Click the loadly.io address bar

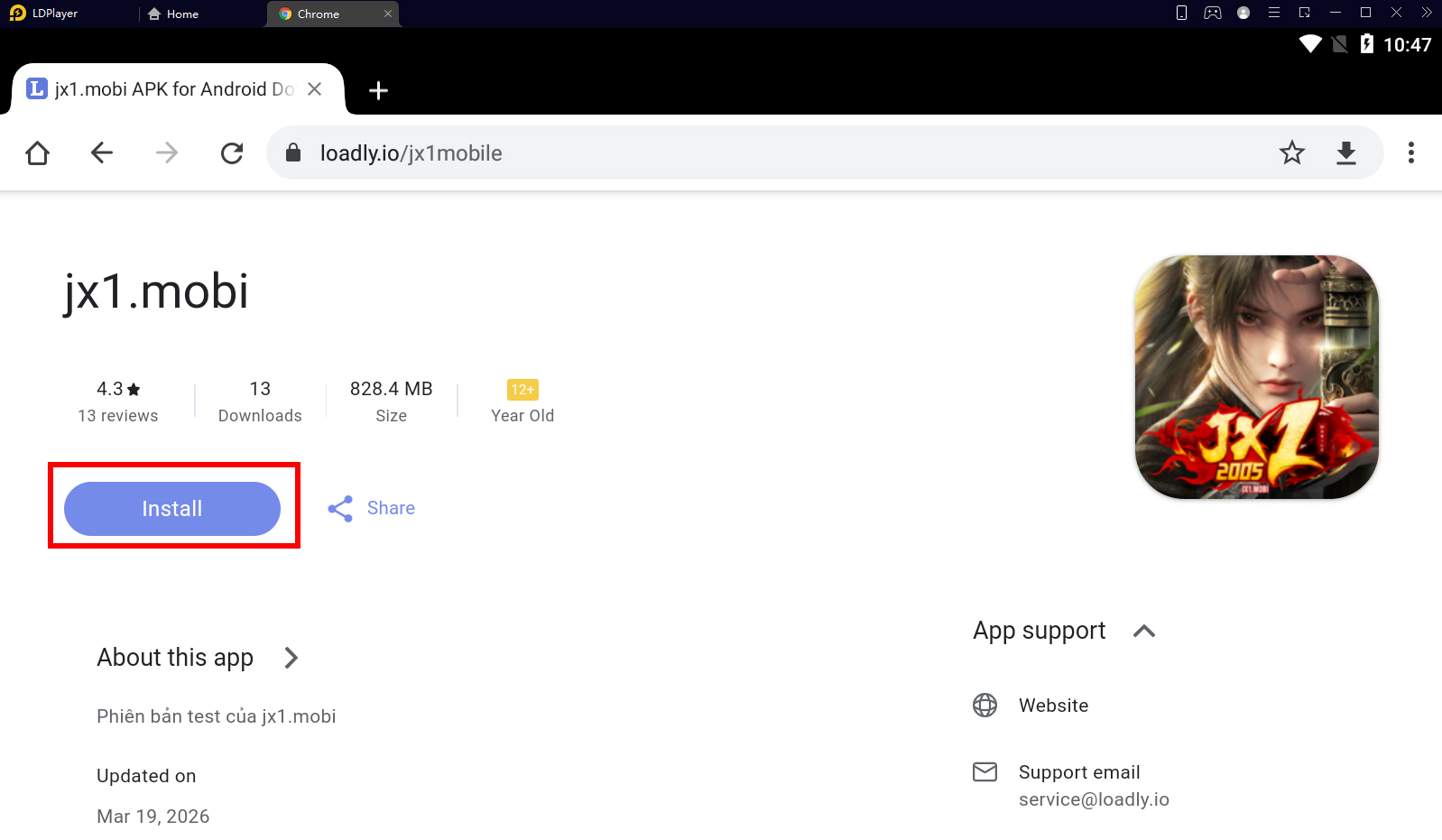(722, 153)
